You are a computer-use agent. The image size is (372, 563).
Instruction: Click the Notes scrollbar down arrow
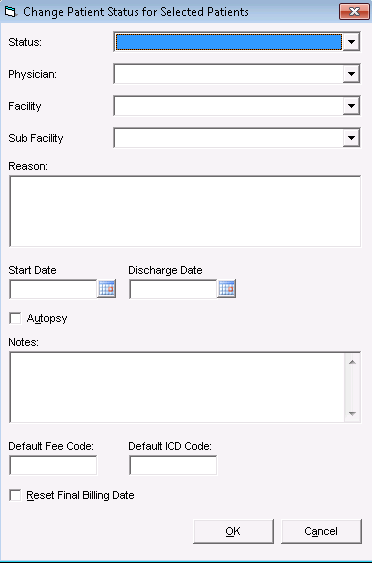tap(352, 413)
